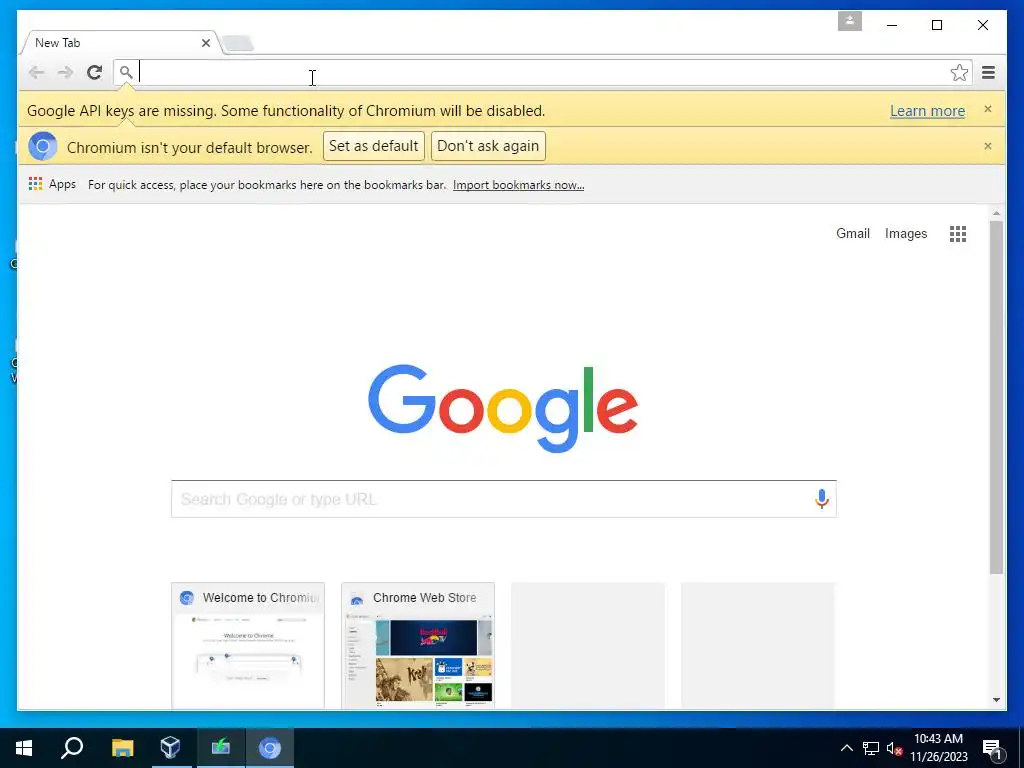
Task: Open the Google apps grid launcher
Action: tap(957, 234)
